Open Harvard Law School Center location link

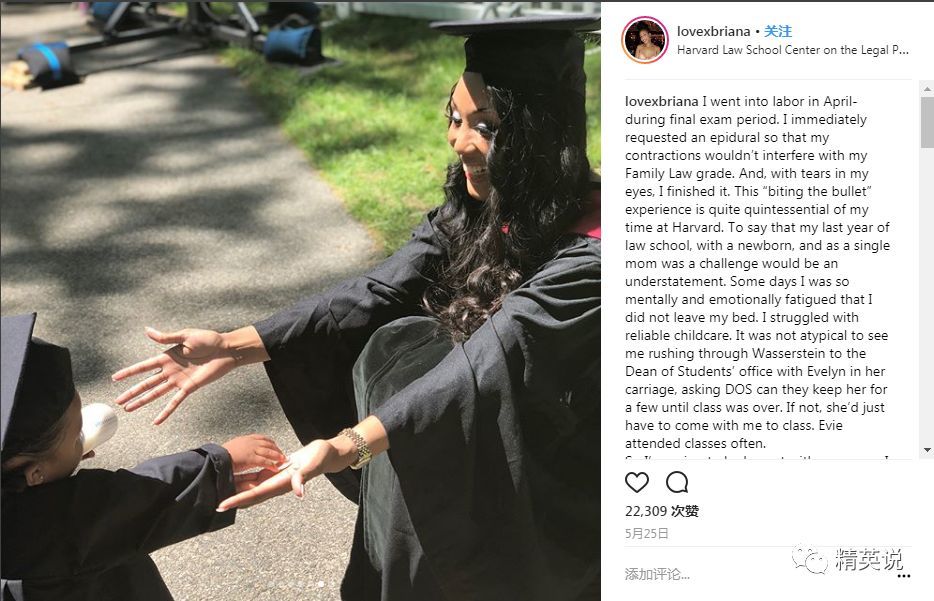coord(793,50)
